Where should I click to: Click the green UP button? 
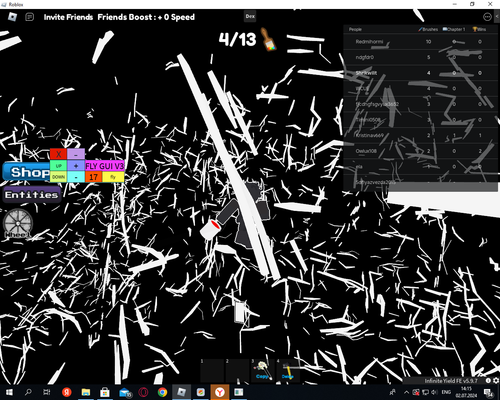58,166
